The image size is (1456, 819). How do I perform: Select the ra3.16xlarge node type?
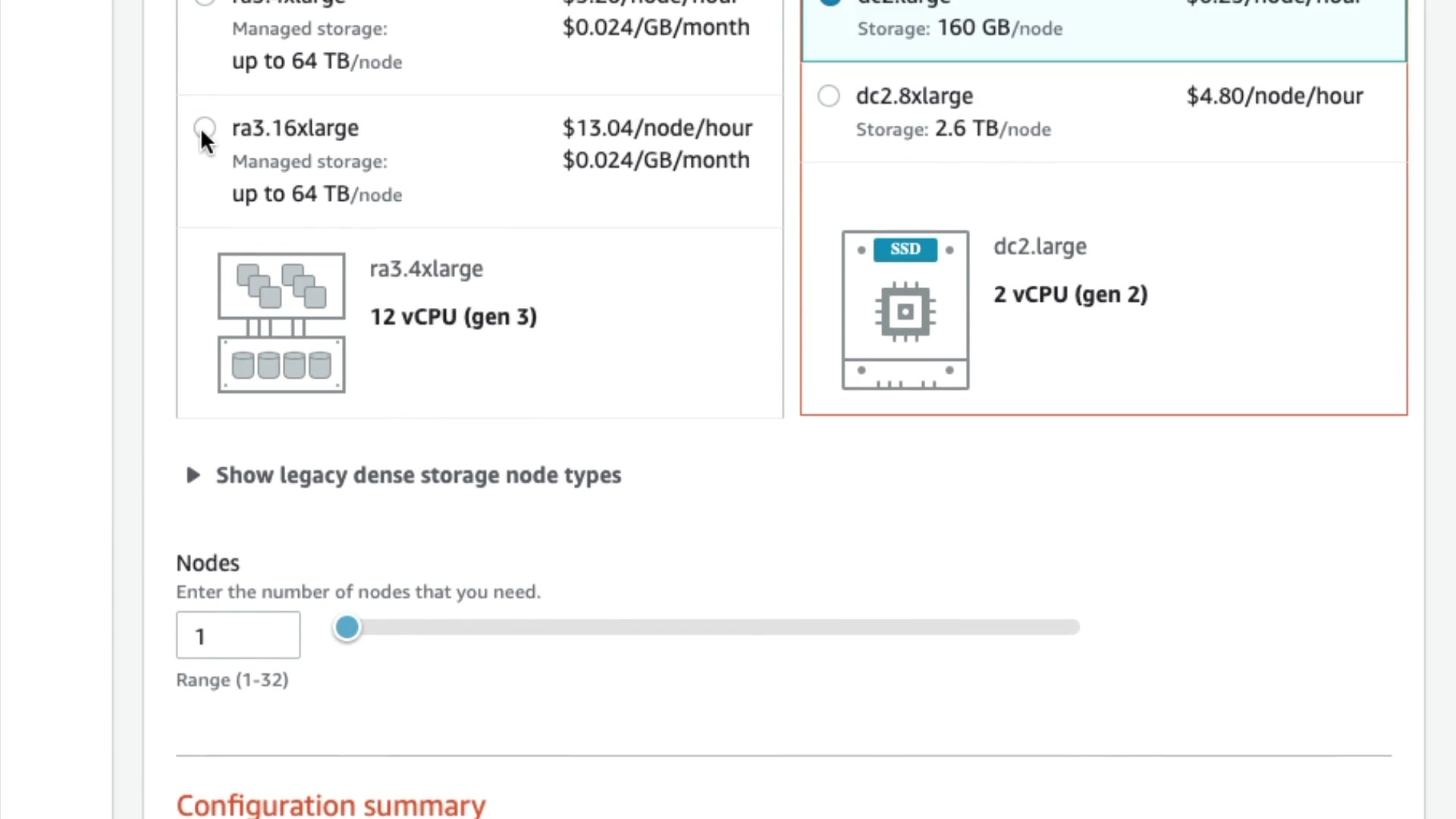tap(205, 127)
